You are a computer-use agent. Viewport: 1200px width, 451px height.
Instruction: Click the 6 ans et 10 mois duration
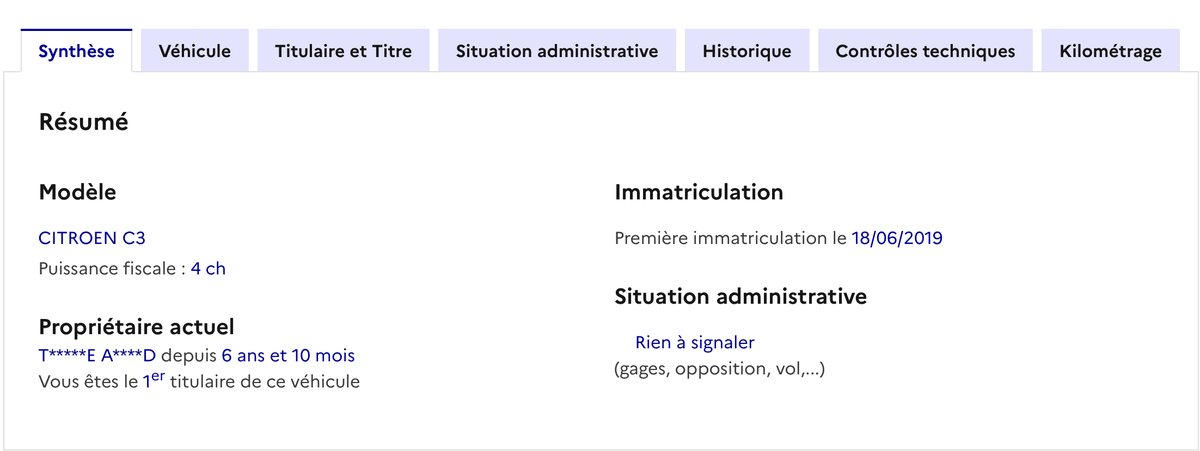click(x=288, y=355)
